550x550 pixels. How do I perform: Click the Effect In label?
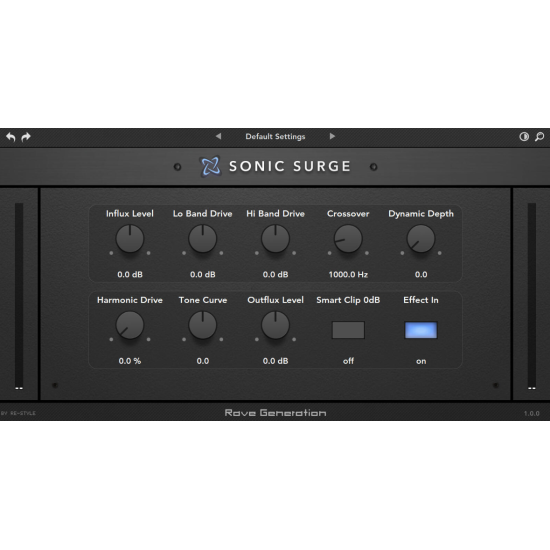pyautogui.click(x=421, y=300)
